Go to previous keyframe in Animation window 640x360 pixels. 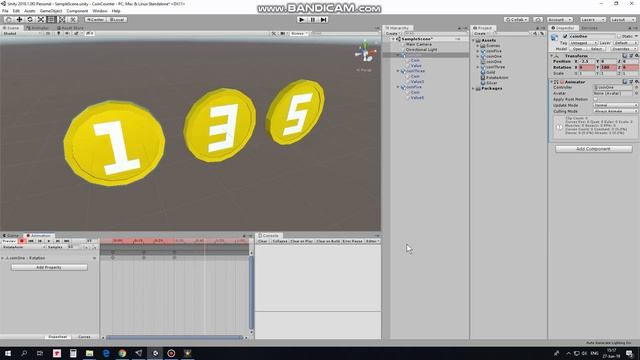click(40, 241)
